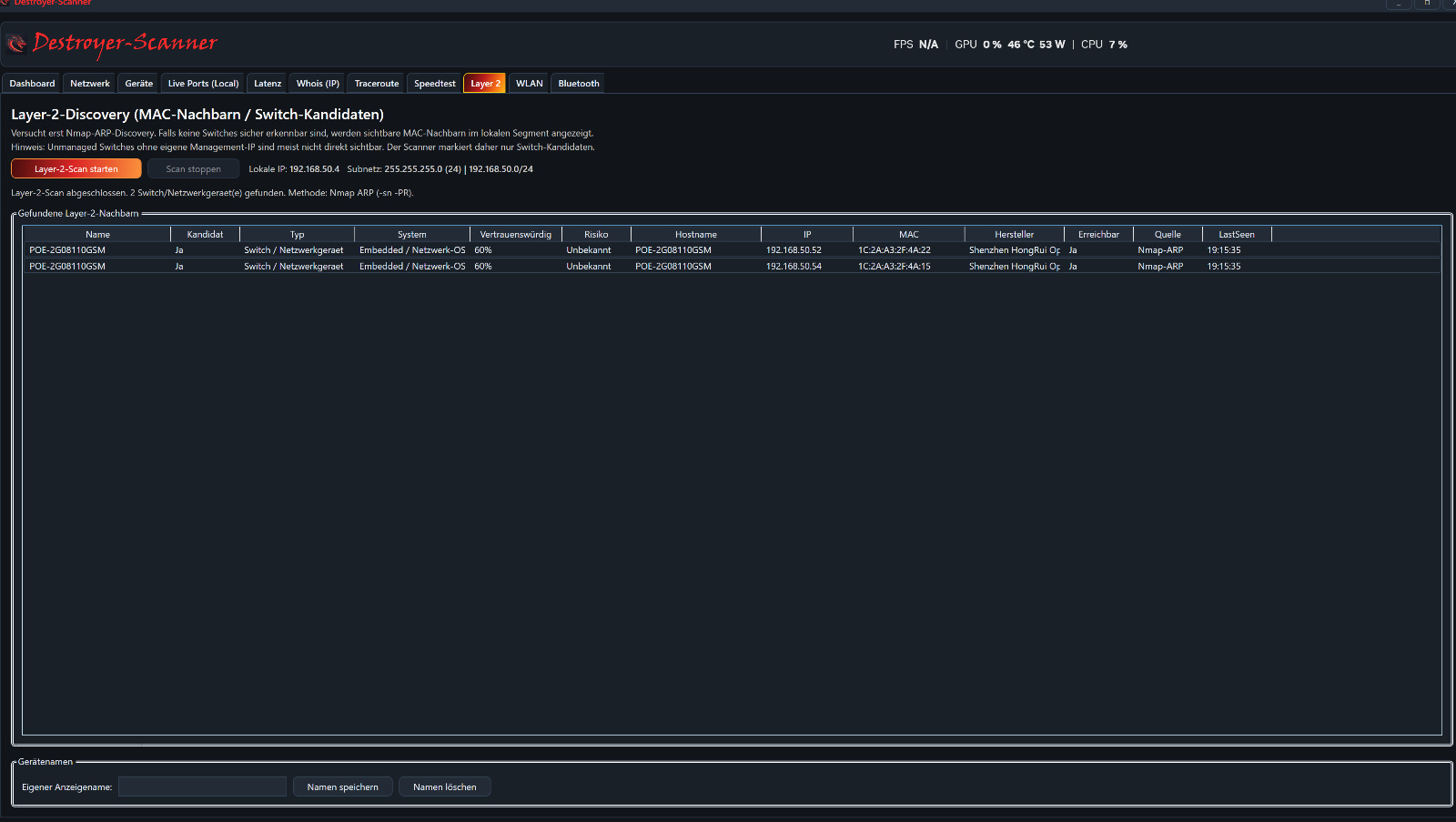Switch to the Netzwerk tab
The height and width of the screenshot is (822, 1456).
tap(90, 83)
